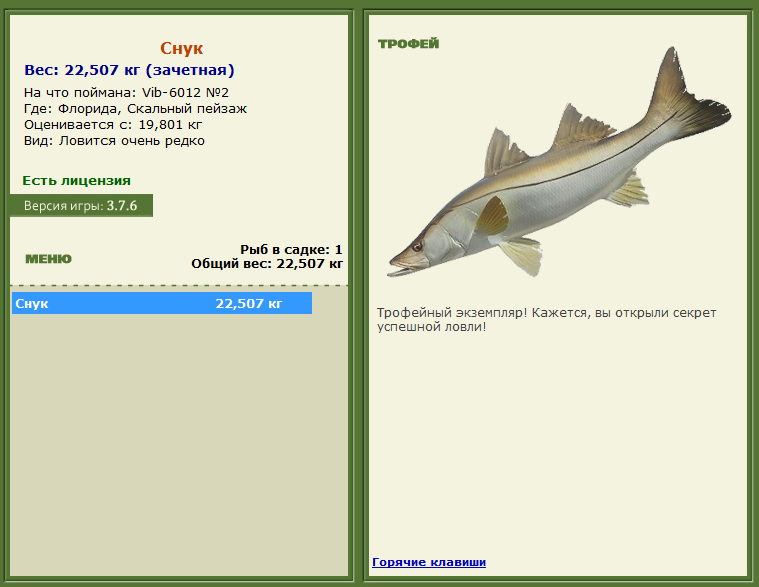This screenshot has height=587, width=759.
Task: Click the Снук fish name heading
Action: click(x=182, y=48)
